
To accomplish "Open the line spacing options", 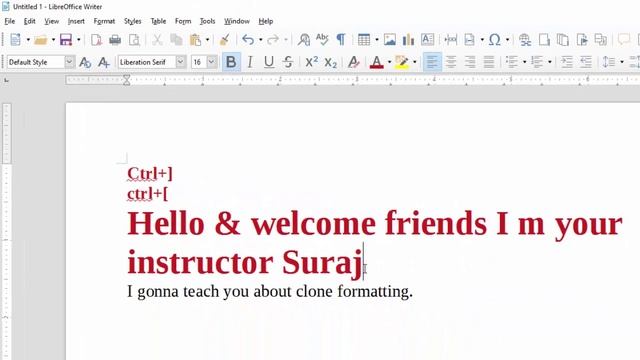I will click(x=609, y=62).
